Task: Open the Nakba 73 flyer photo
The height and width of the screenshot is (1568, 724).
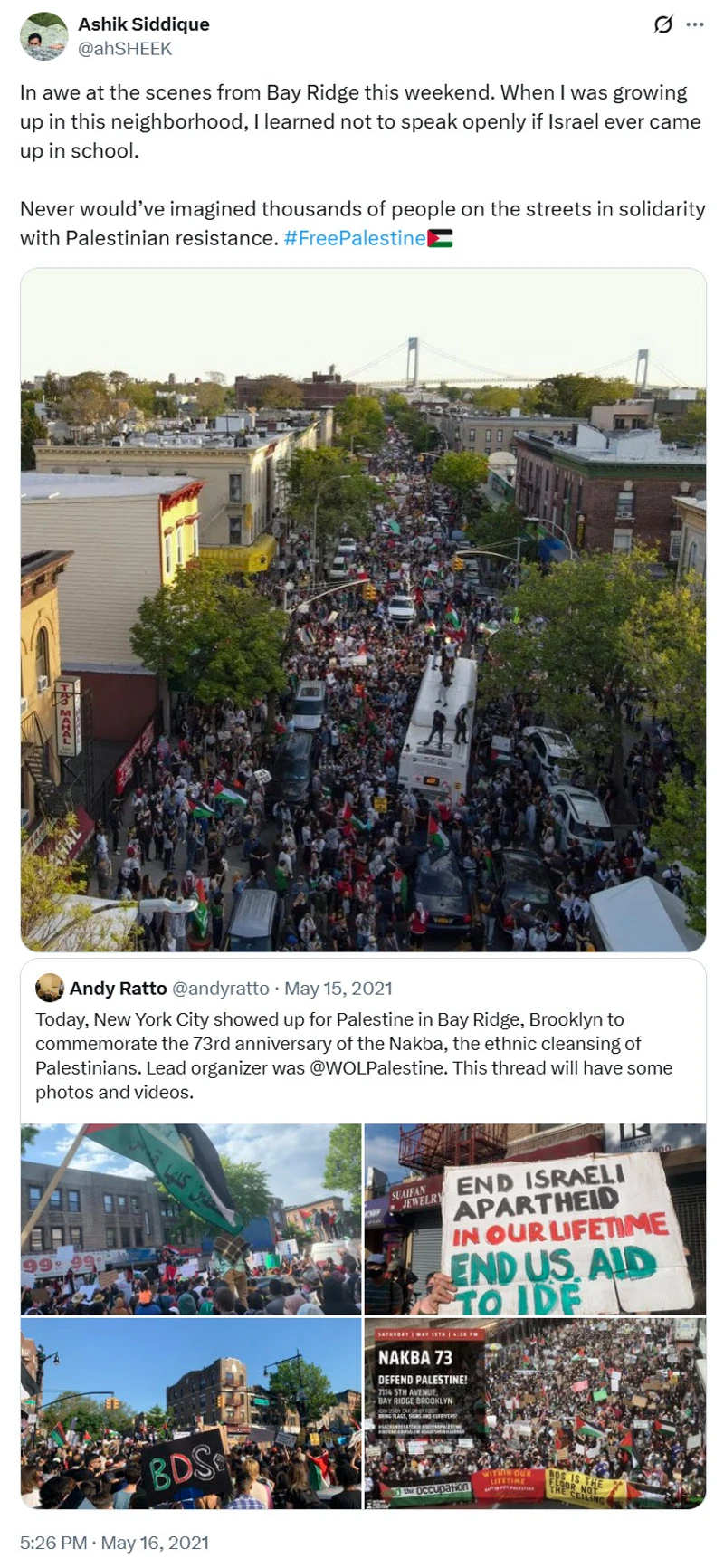Action: point(535,1412)
